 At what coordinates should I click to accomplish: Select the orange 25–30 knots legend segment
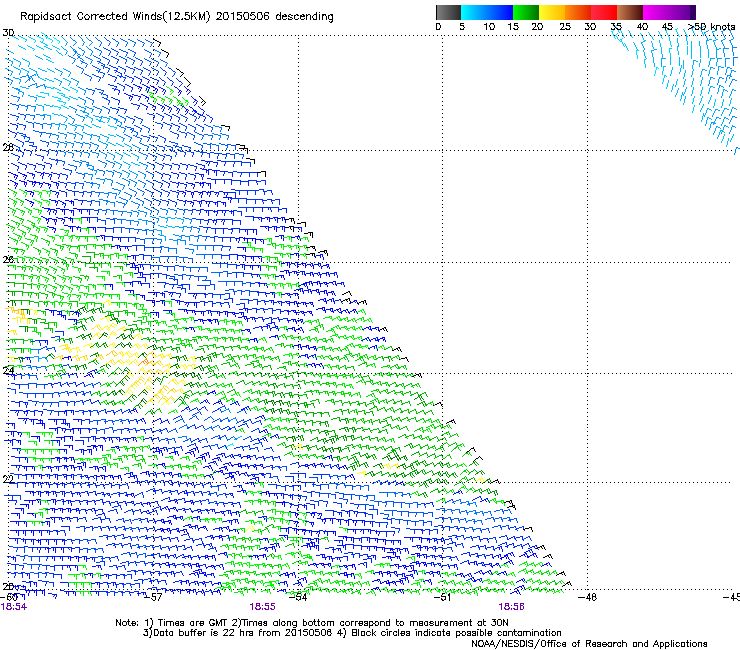(578, 12)
